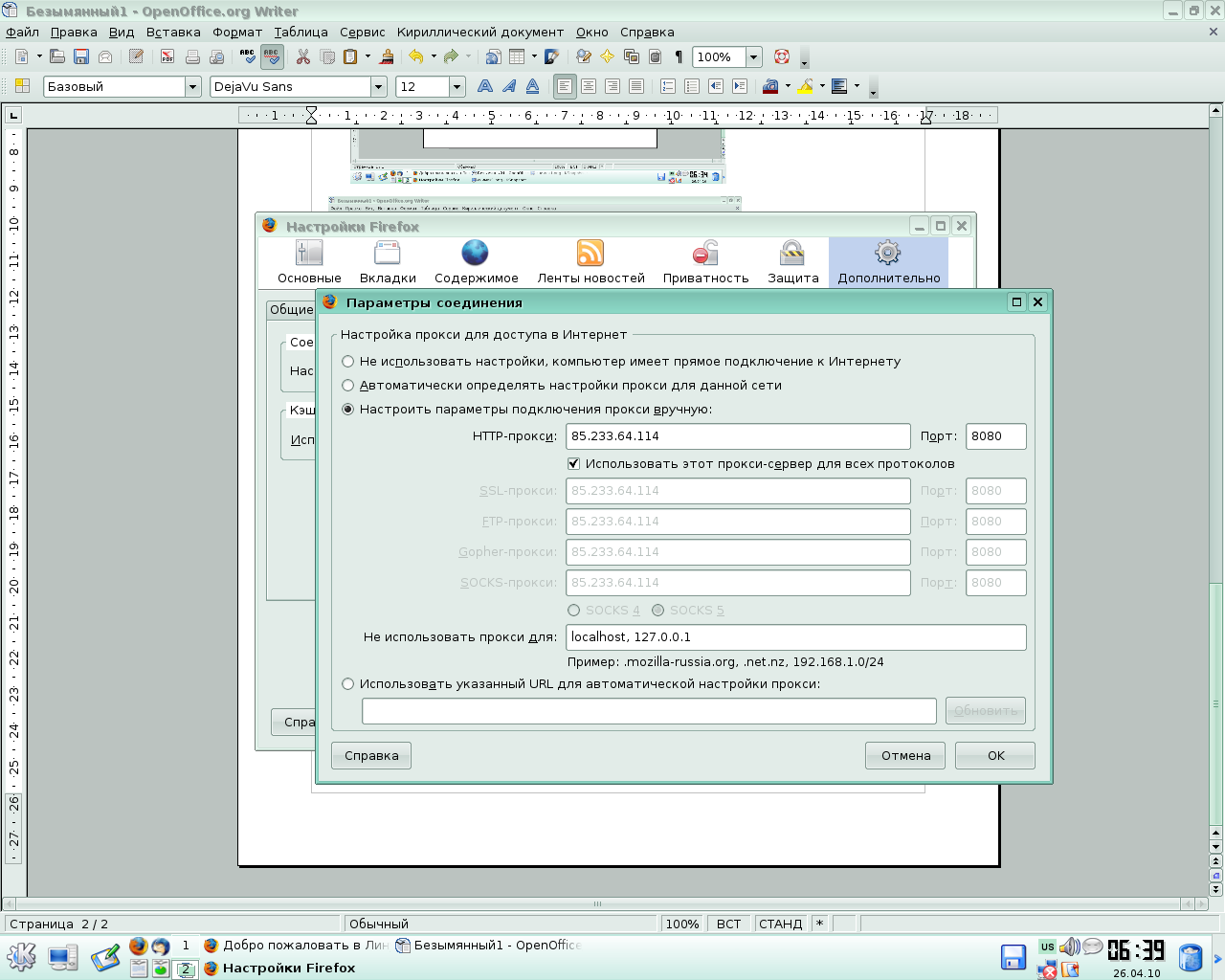Click the paragraph Background Color icon
The width and height of the screenshot is (1225, 980).
click(839, 87)
